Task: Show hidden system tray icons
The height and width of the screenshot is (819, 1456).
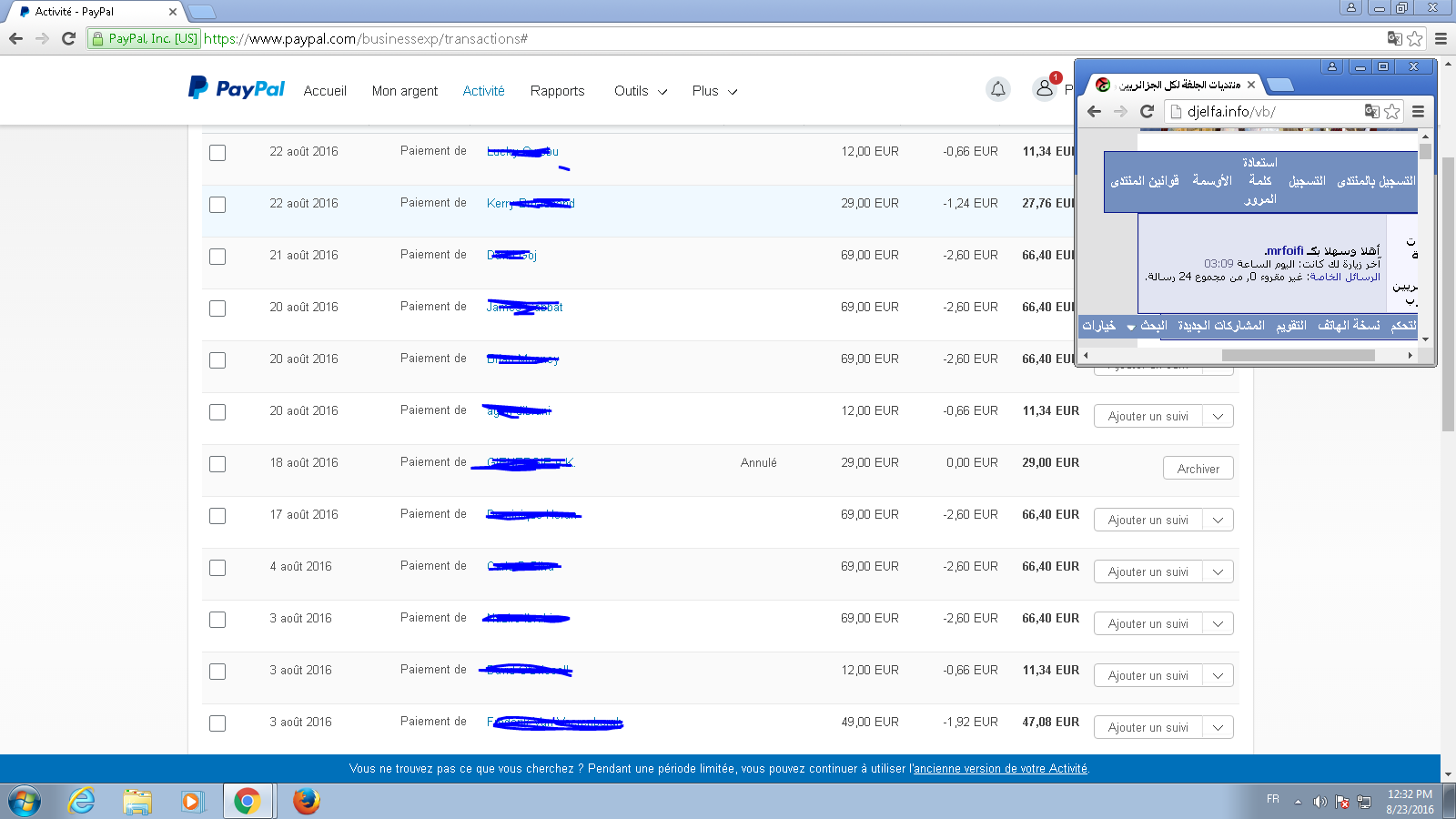Action: click(1298, 802)
